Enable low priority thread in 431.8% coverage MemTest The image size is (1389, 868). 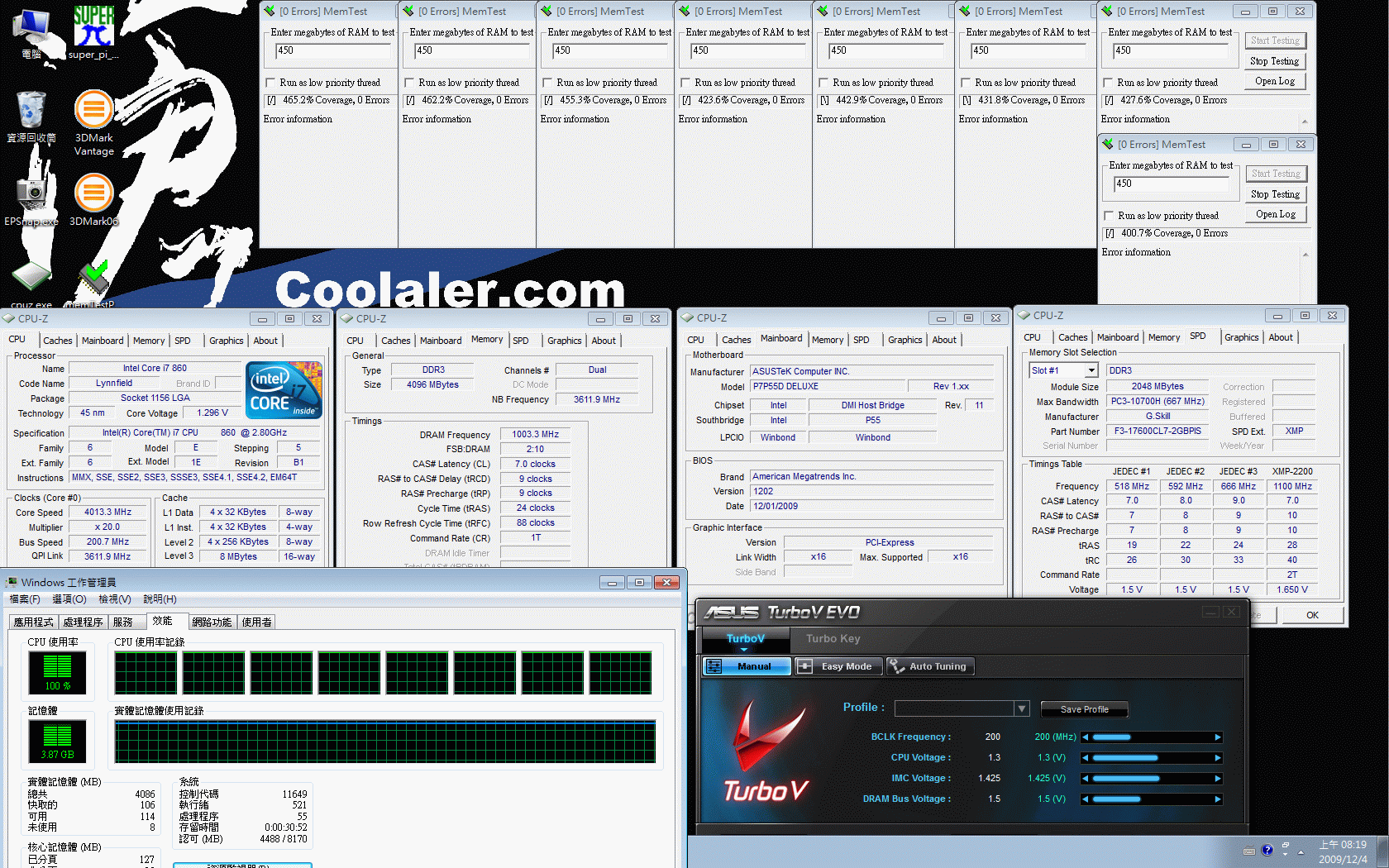[x=966, y=83]
